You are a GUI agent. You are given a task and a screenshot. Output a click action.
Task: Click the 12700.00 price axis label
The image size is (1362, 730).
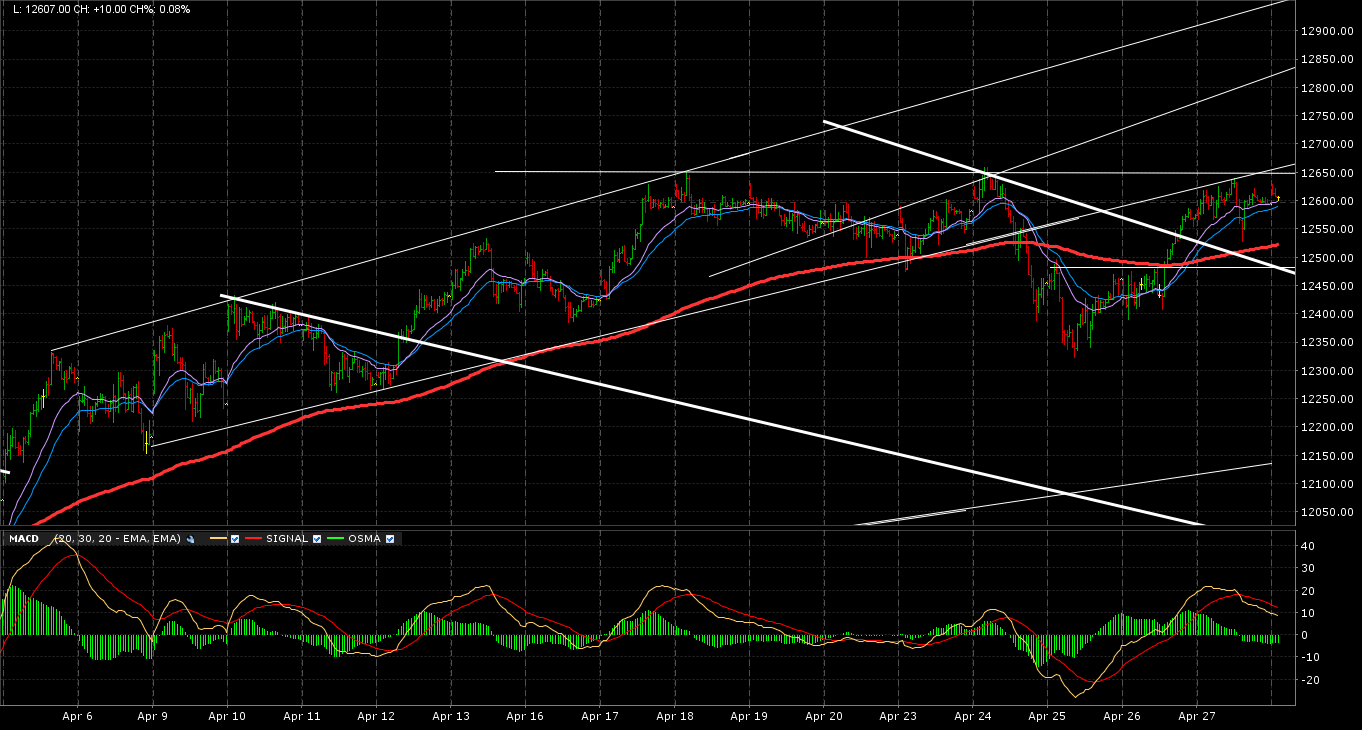(1326, 145)
